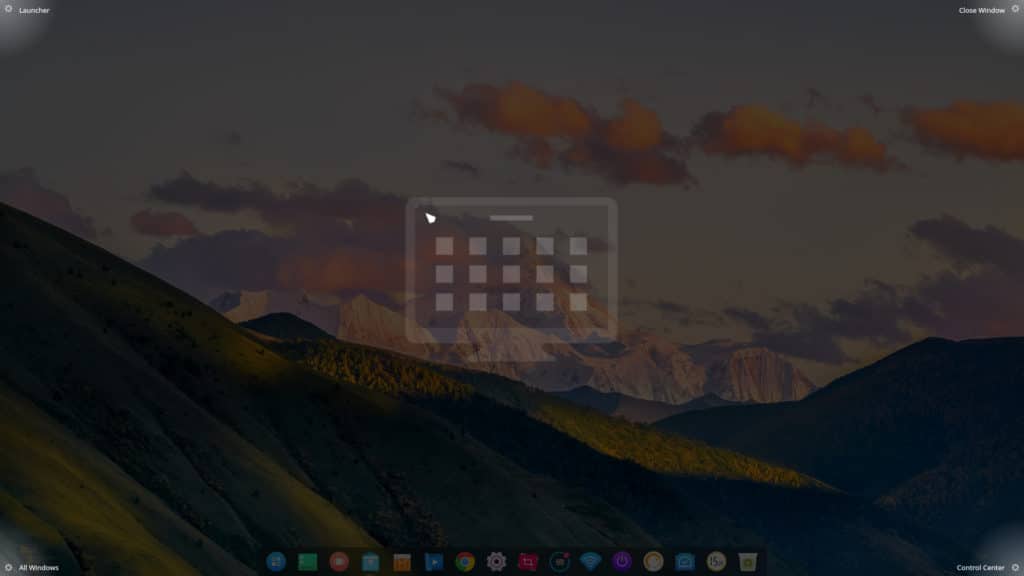Open settings gear beside Close Window corner
1024x576 pixels.
pyautogui.click(x=1015, y=9)
